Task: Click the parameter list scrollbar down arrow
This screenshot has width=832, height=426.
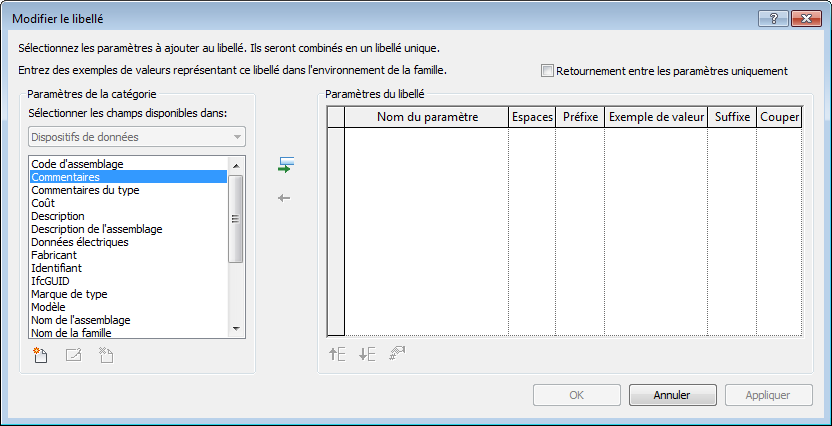Action: coord(237,329)
